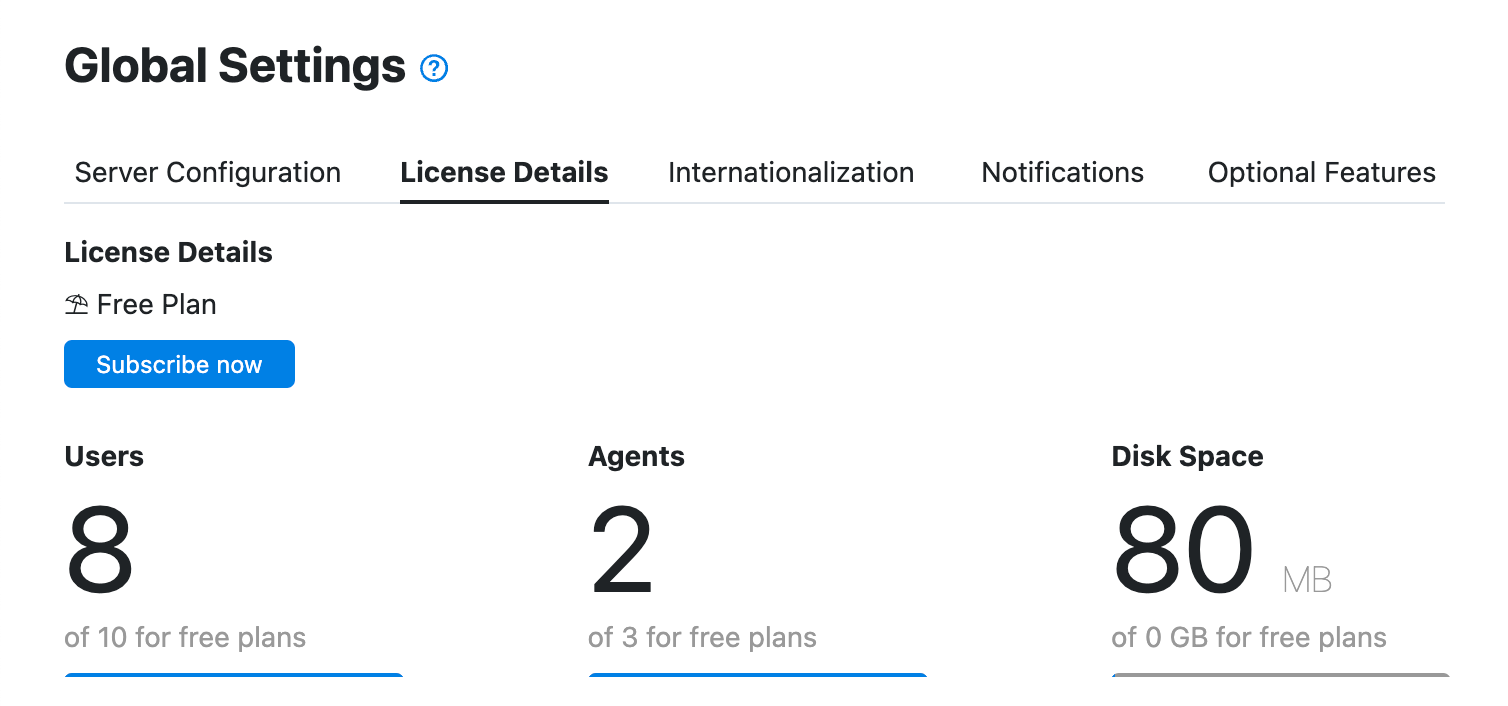Click the Global Settings page heading
The height and width of the screenshot is (706, 1508).
click(x=235, y=67)
